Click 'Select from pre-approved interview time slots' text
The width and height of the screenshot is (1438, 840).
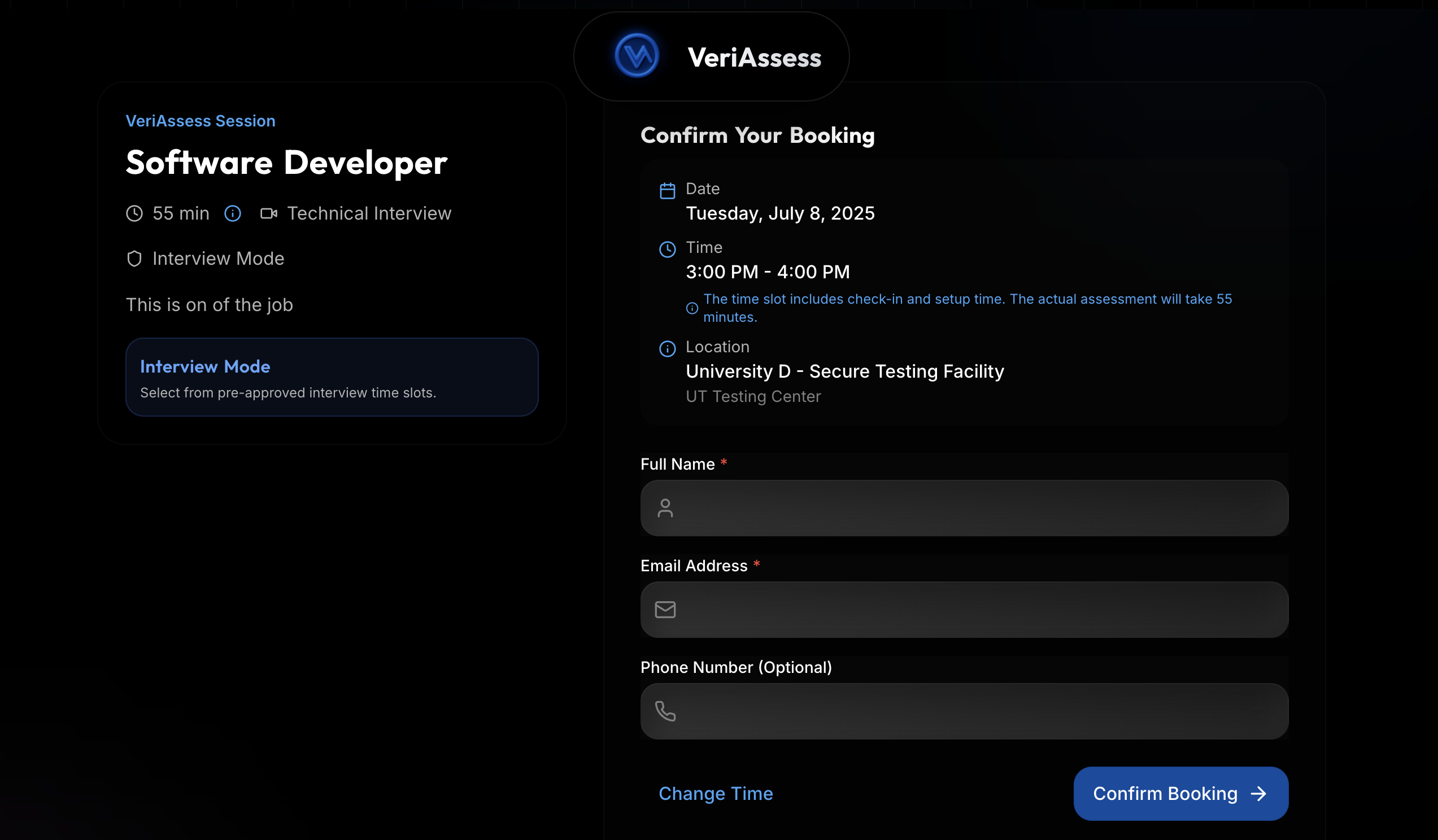point(288,393)
